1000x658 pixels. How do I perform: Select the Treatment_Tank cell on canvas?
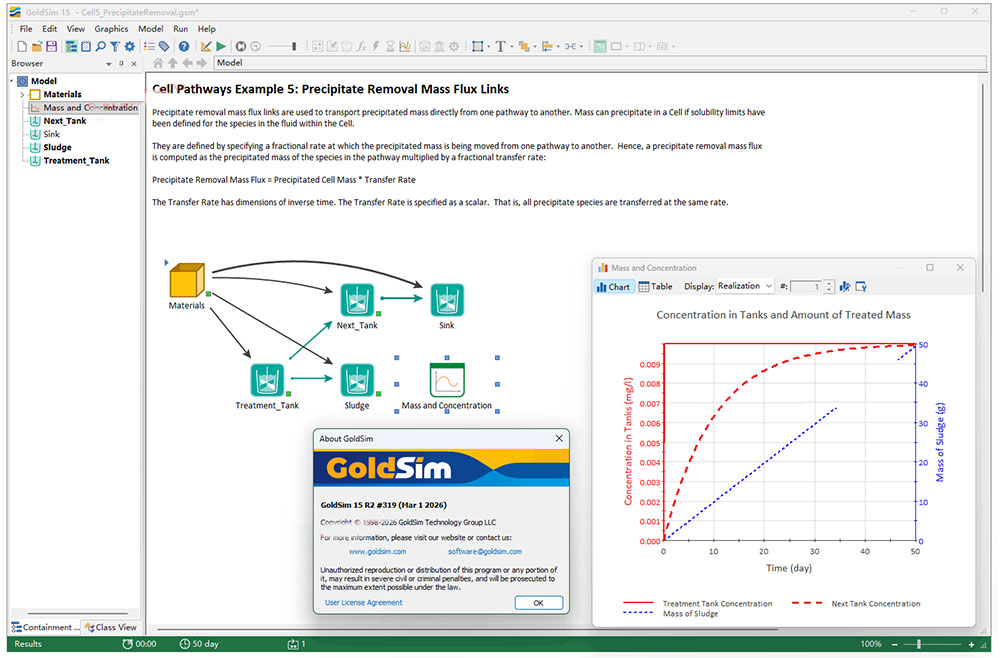pos(267,380)
